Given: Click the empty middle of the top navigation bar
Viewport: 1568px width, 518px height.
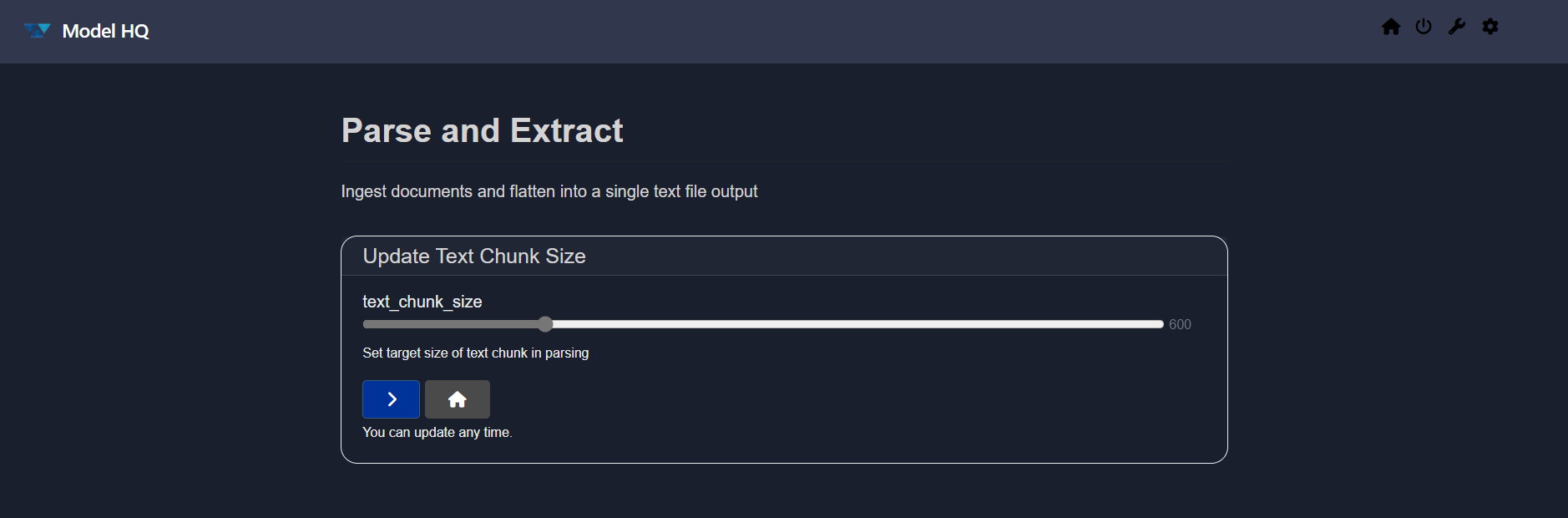Looking at the screenshot, I should 751,31.
